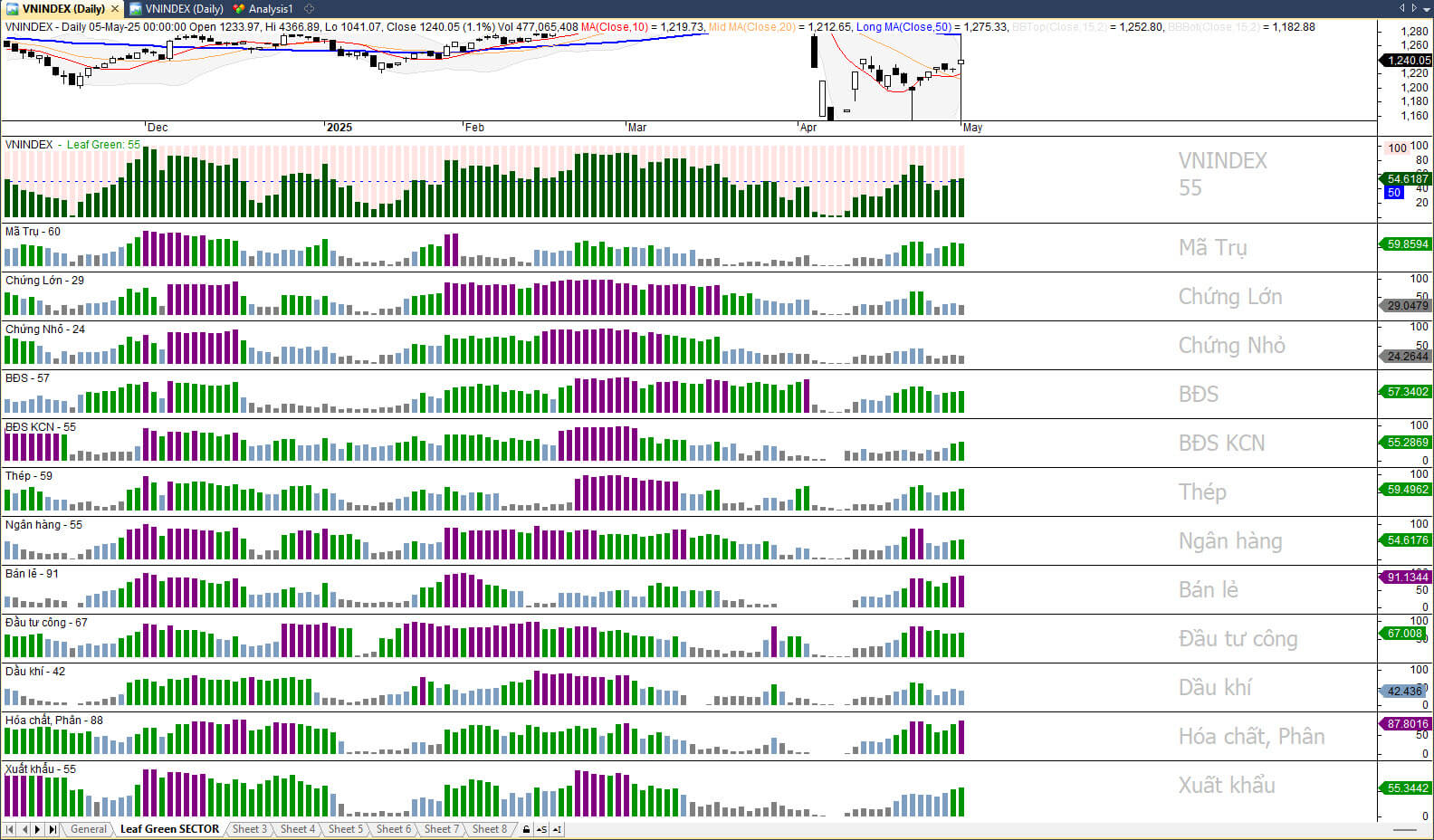This screenshot has width=1434, height=840.
Task: Click the horizontal scrollbar thumb at bottom right
Action: (x=1404, y=830)
